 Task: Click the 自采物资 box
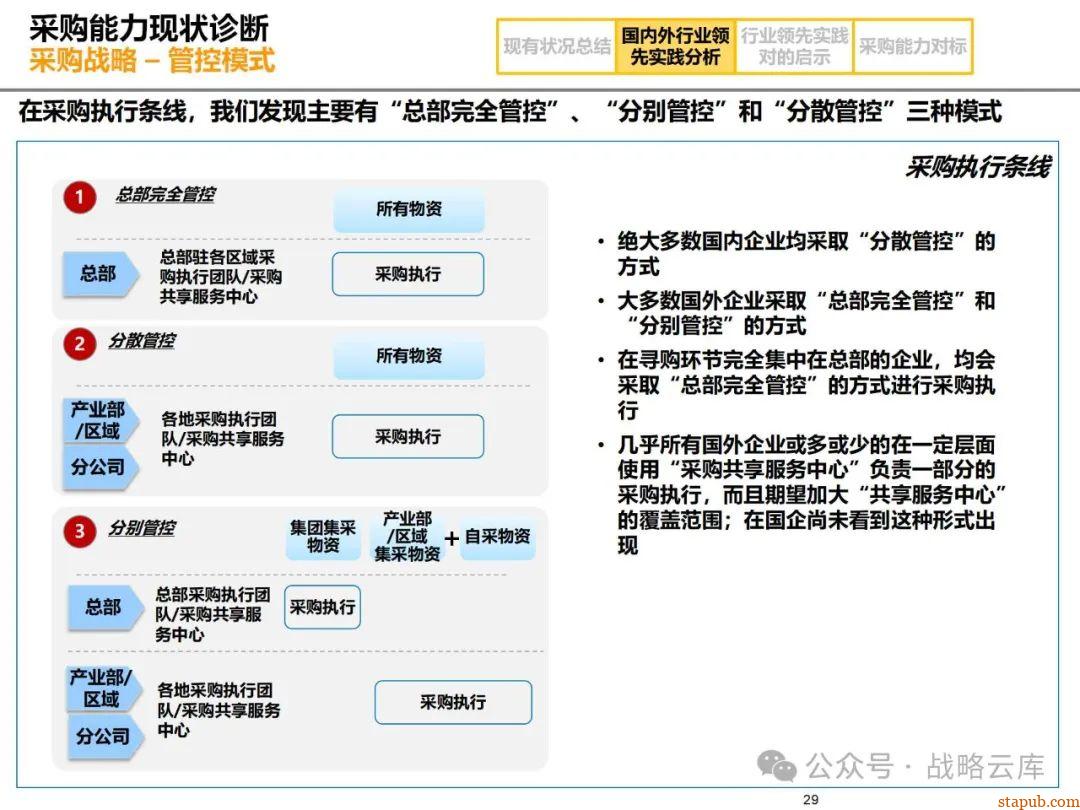click(x=497, y=537)
